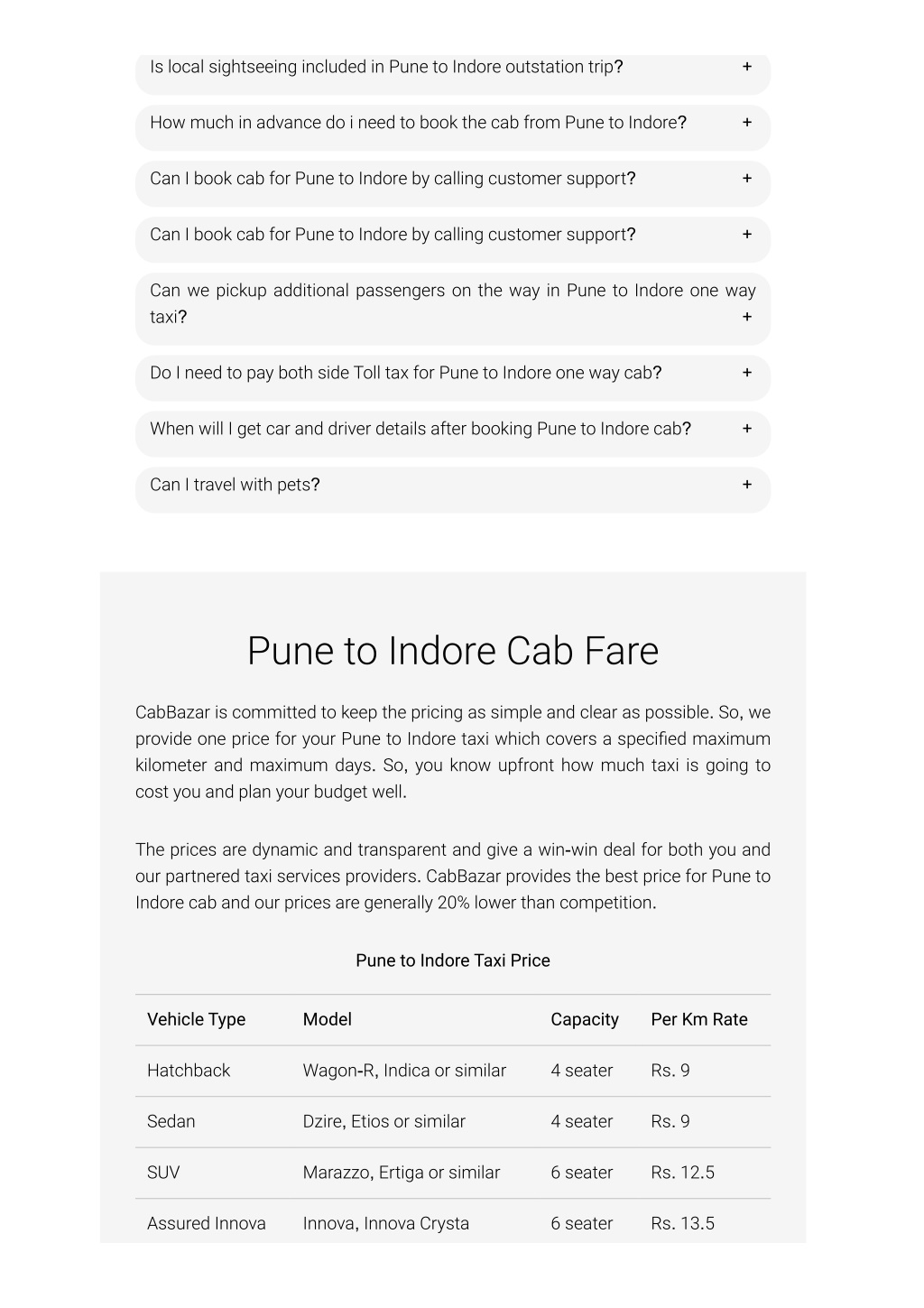Open 'How much in advance' booking FAQ

click(x=453, y=127)
